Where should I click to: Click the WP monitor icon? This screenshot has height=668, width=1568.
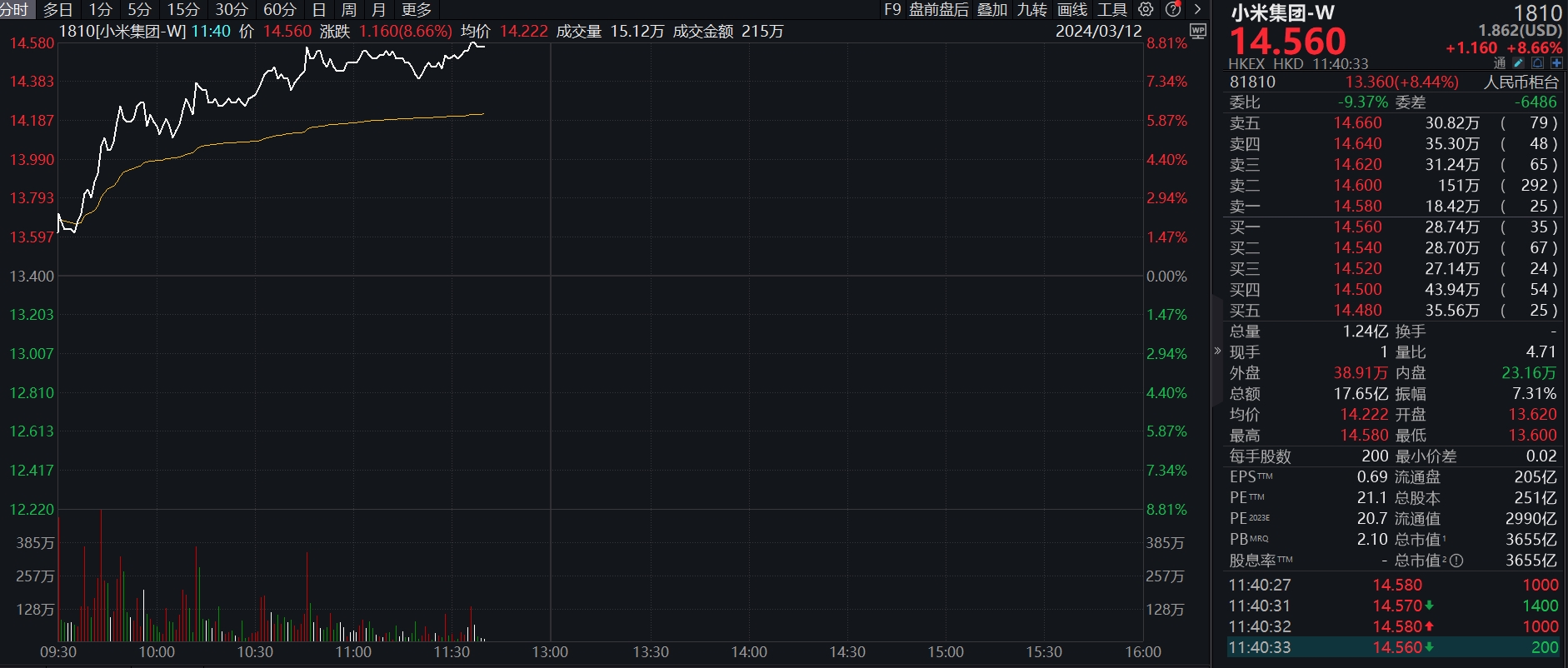pyautogui.click(x=1198, y=32)
